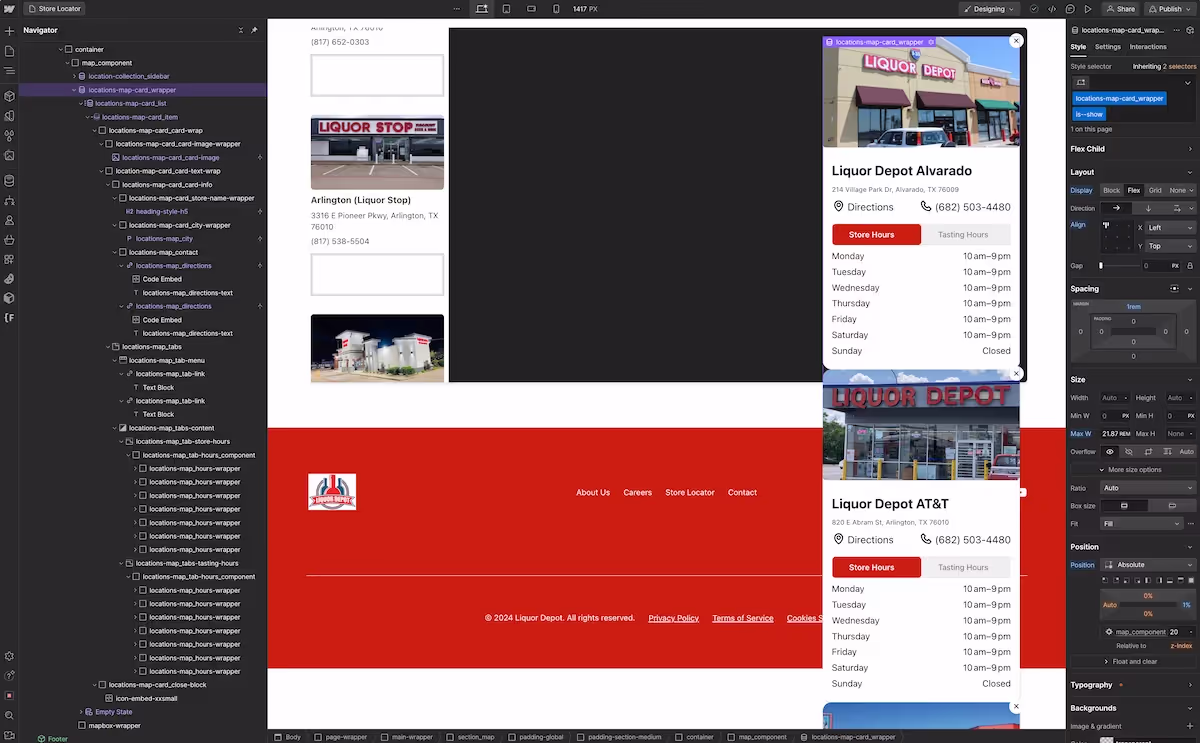This screenshot has width=1200, height=743.
Task: Collapse all Navigator items icon
Action: [x=241, y=30]
